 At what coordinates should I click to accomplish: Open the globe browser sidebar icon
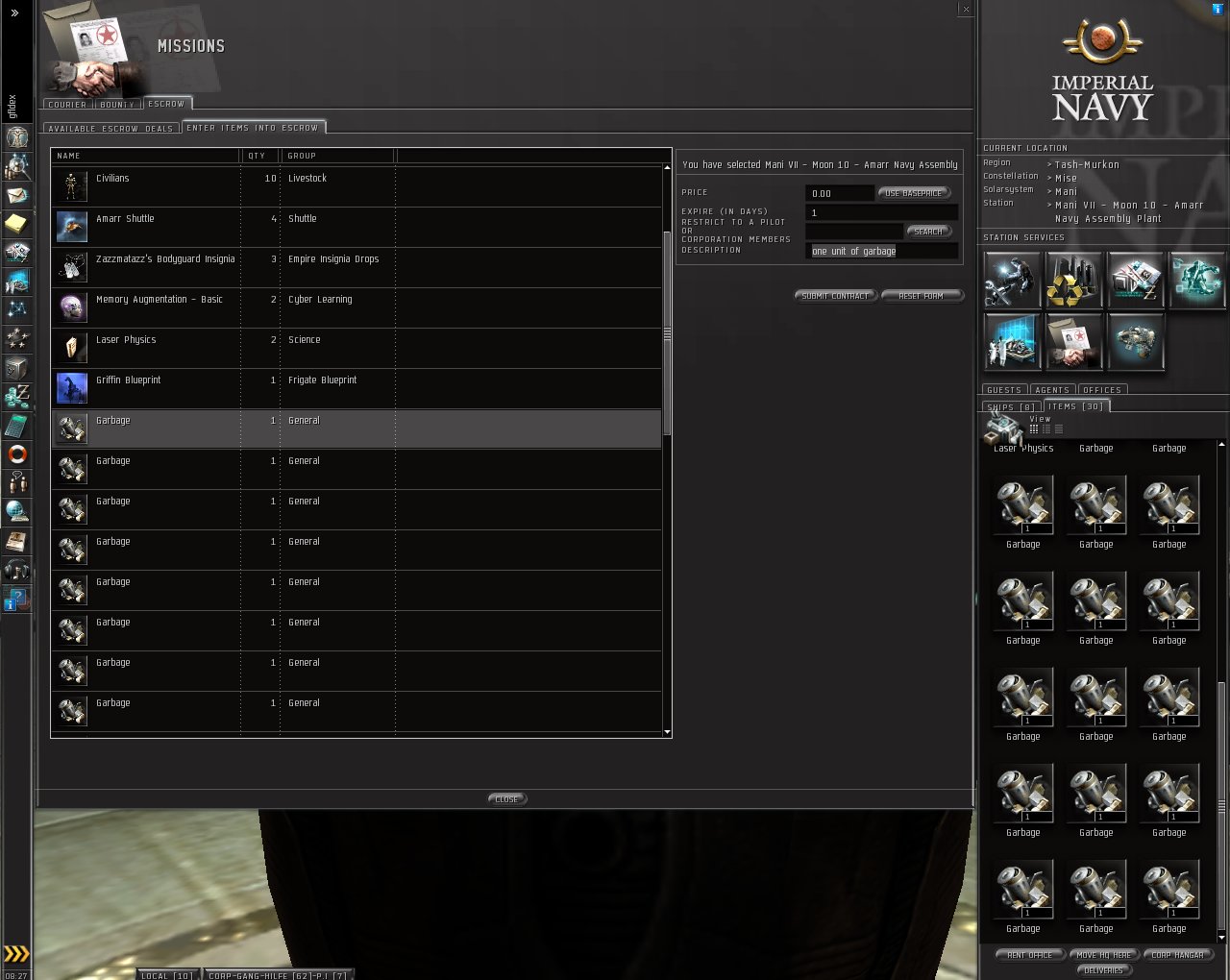16,511
